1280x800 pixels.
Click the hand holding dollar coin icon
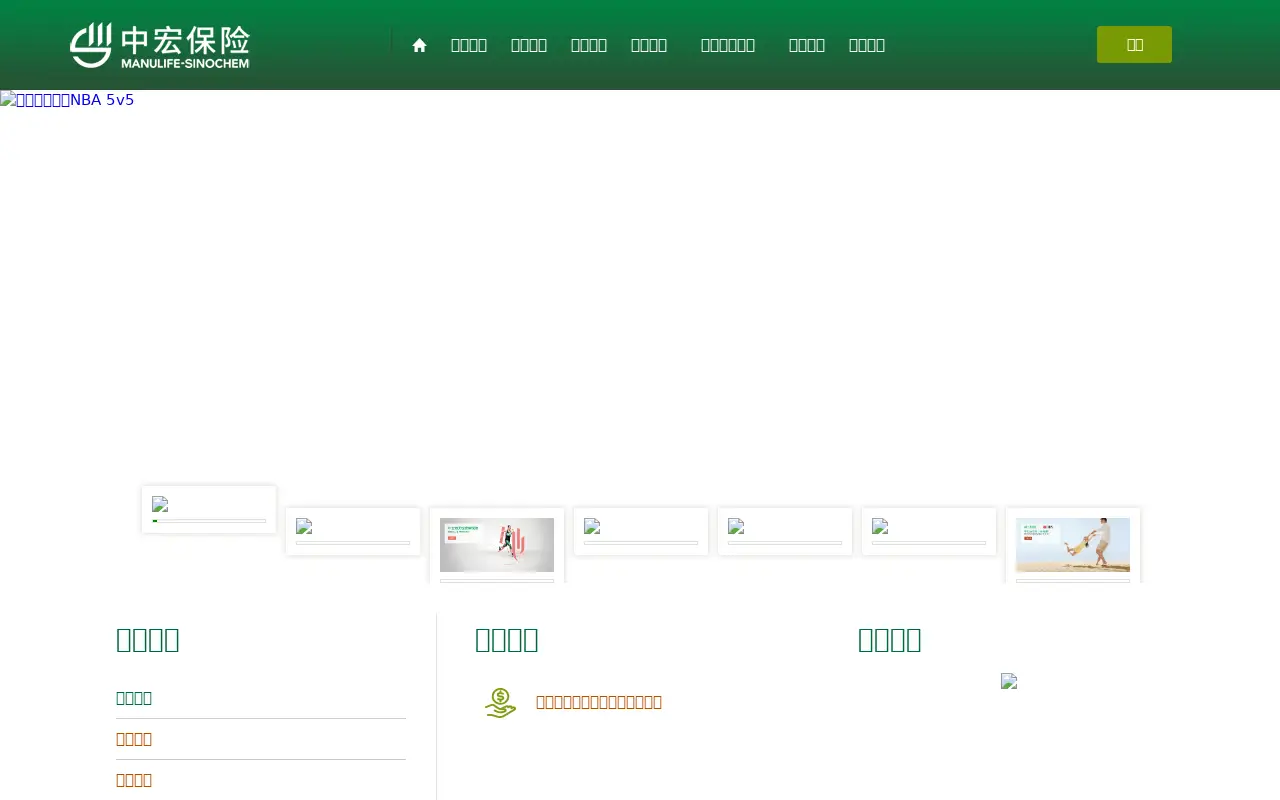pos(500,703)
